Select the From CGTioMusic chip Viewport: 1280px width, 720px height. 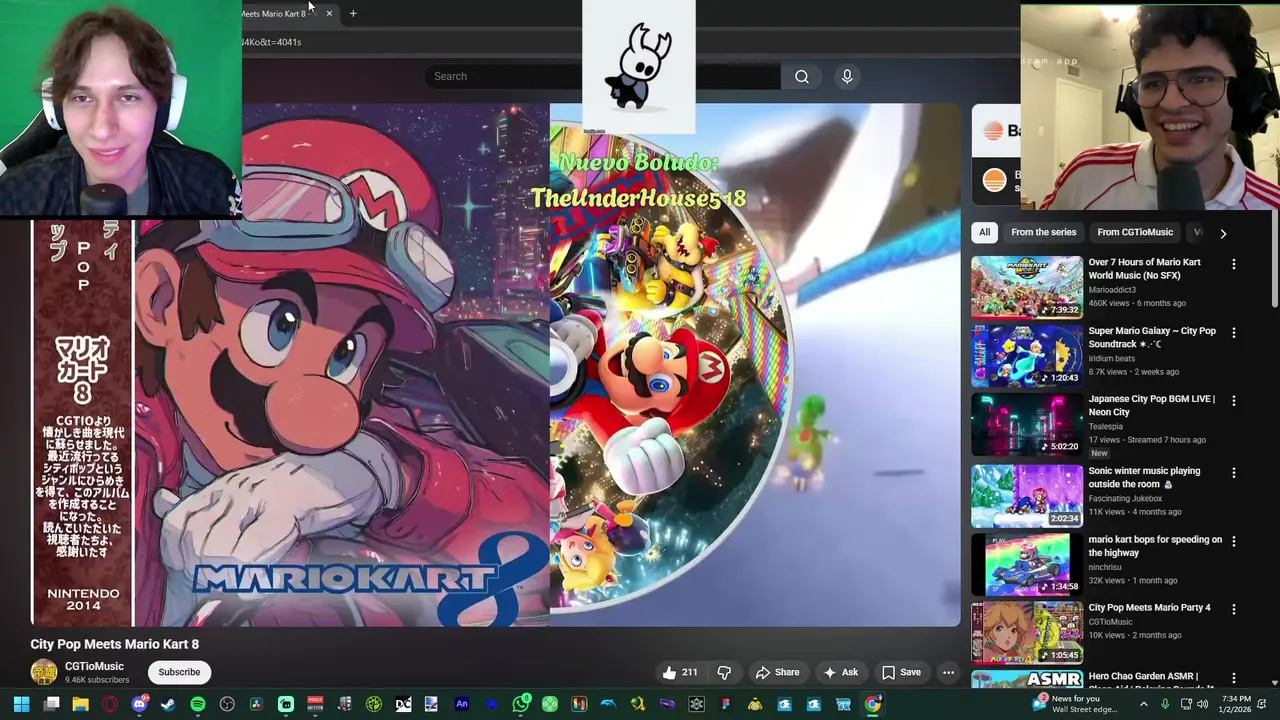coord(1135,232)
